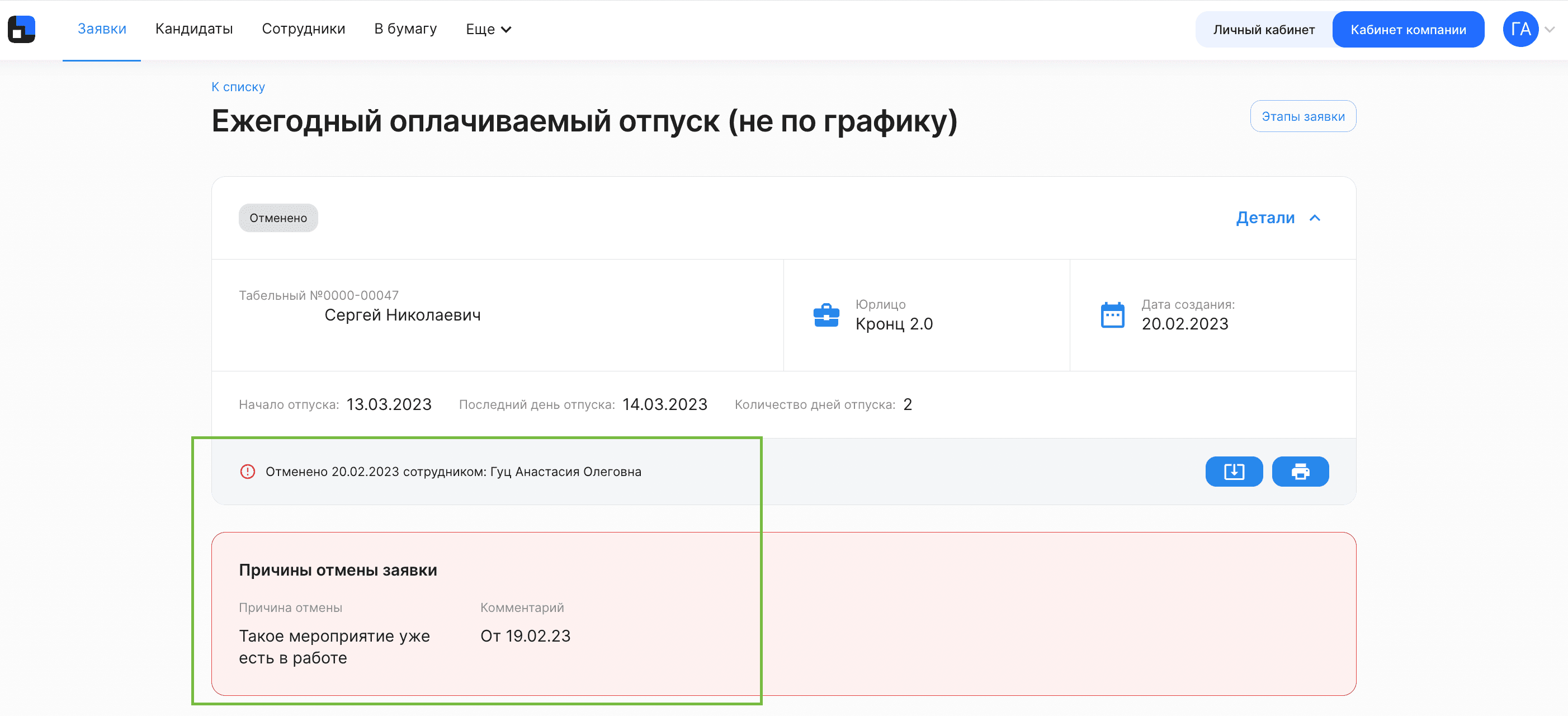Open the Заявки tab
1568x716 pixels.
click(x=102, y=29)
